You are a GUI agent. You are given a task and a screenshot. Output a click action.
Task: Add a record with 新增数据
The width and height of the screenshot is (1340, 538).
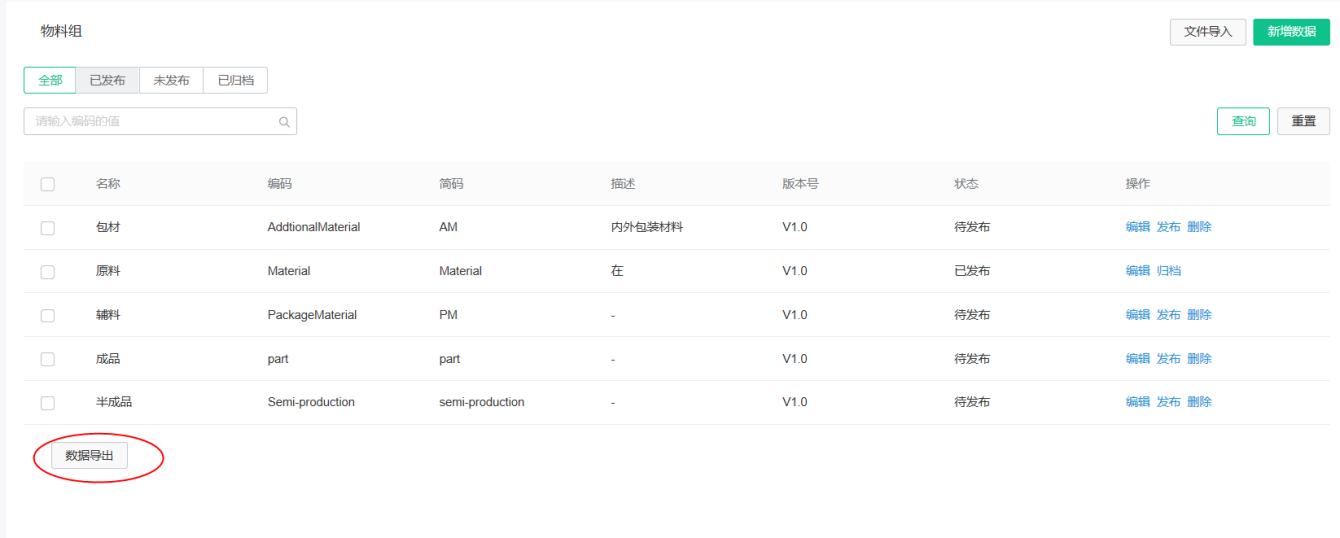coord(1291,32)
